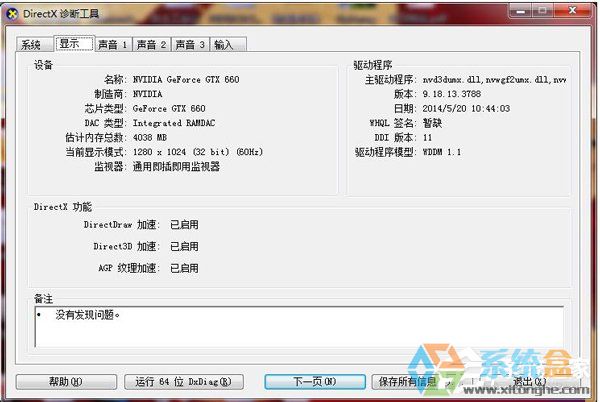Screen dimensions: 600x402
Task: Click driver model value WDDM 1.1
Action: point(442,152)
